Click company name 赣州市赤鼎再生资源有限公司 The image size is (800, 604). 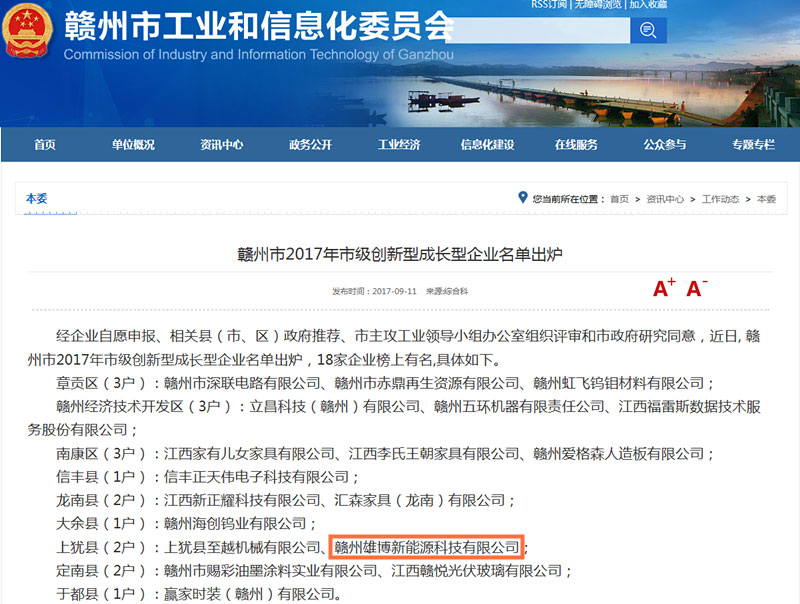pyautogui.click(x=427, y=383)
